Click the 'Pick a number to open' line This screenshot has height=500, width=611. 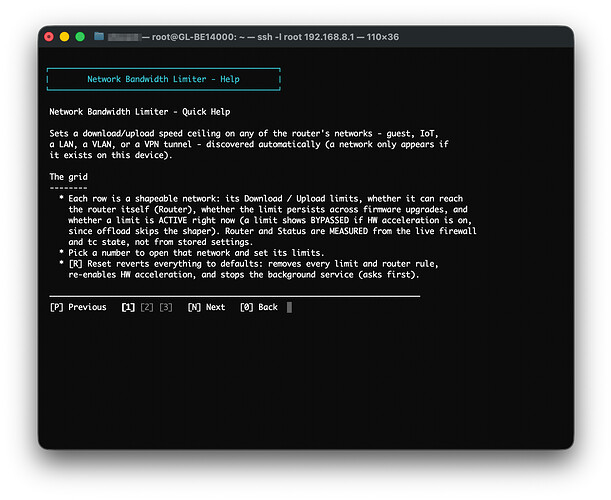coord(191,253)
